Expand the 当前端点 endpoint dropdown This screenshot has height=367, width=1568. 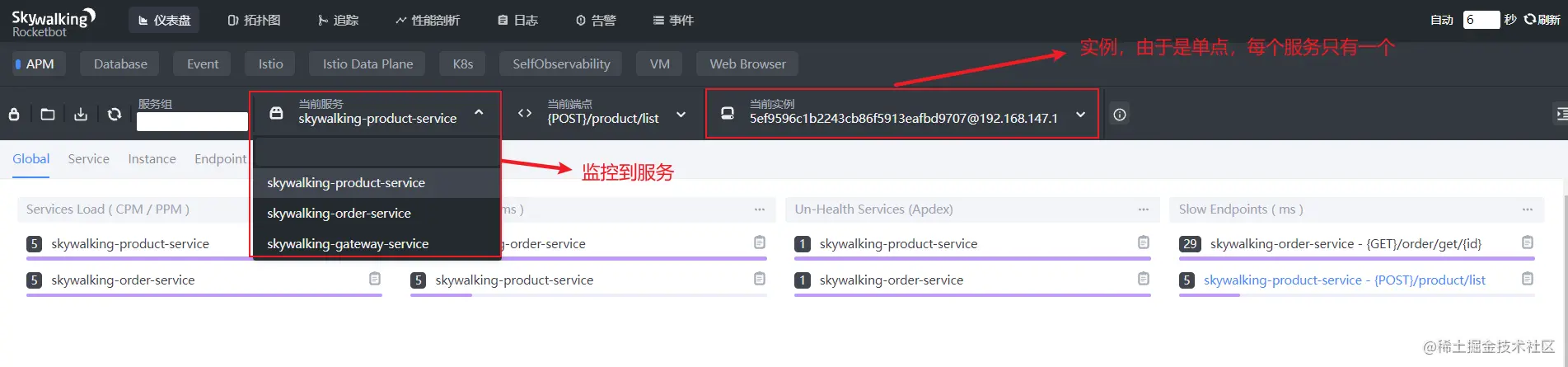coord(681,115)
